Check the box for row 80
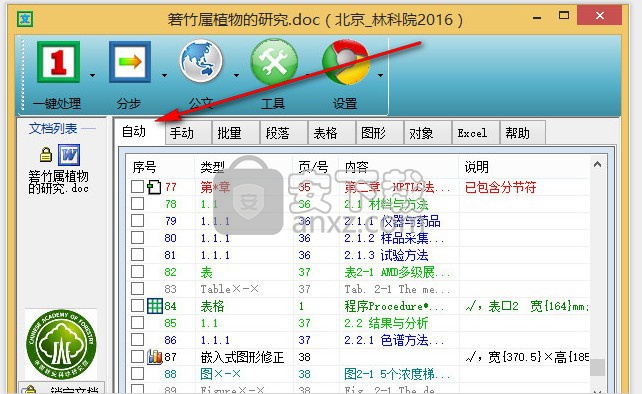This screenshot has height=394, width=642. click(138, 238)
